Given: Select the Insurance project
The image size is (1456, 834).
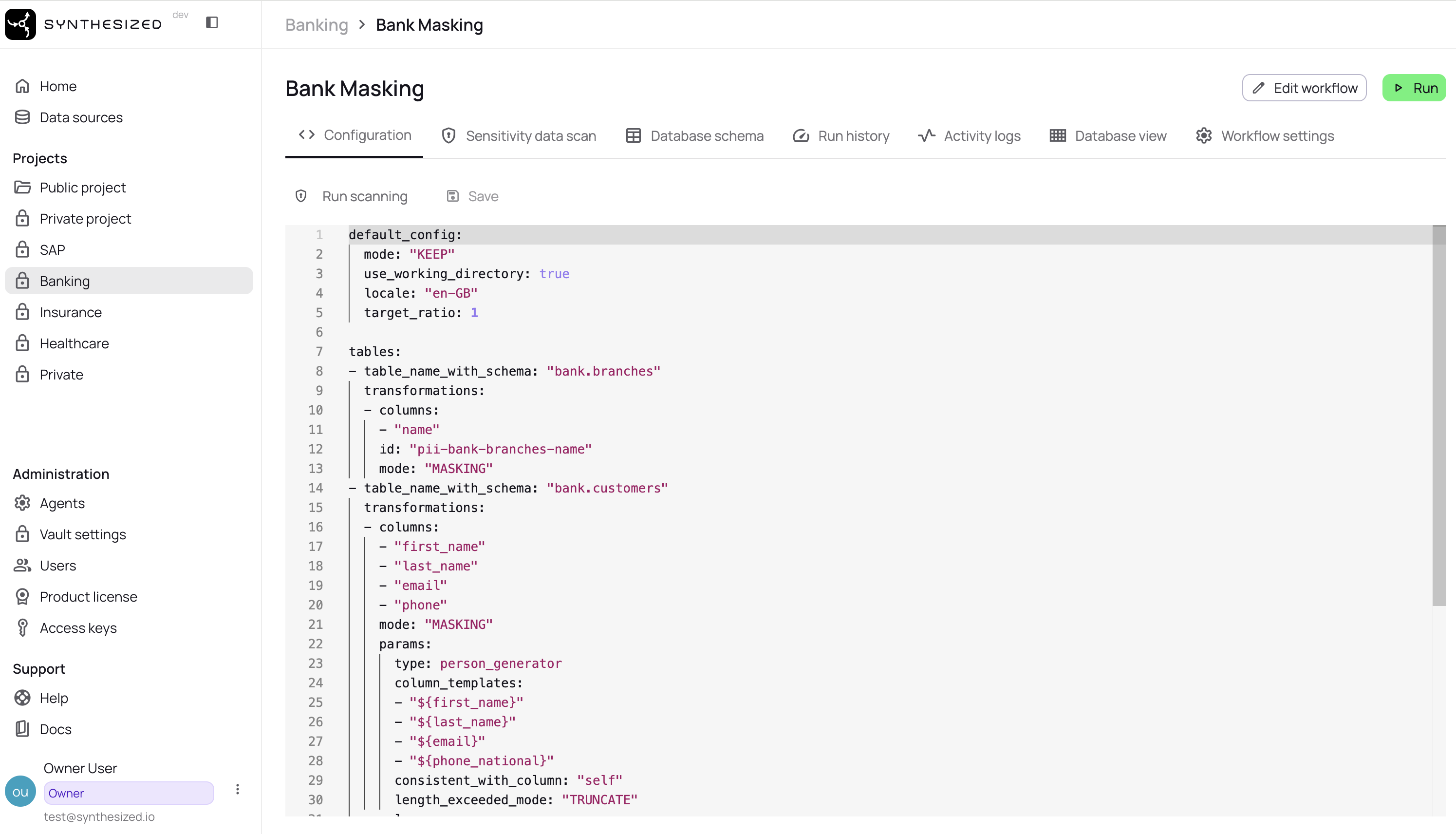Looking at the screenshot, I should [71, 312].
